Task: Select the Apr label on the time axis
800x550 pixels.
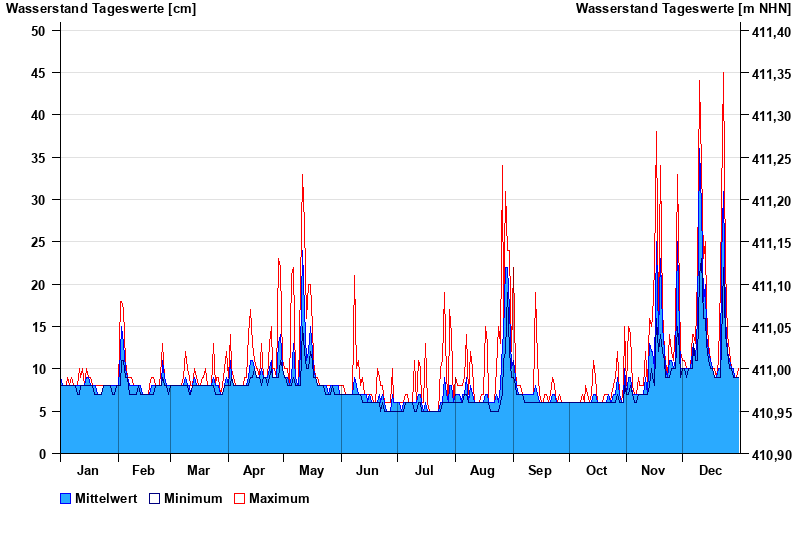Action: 254,470
